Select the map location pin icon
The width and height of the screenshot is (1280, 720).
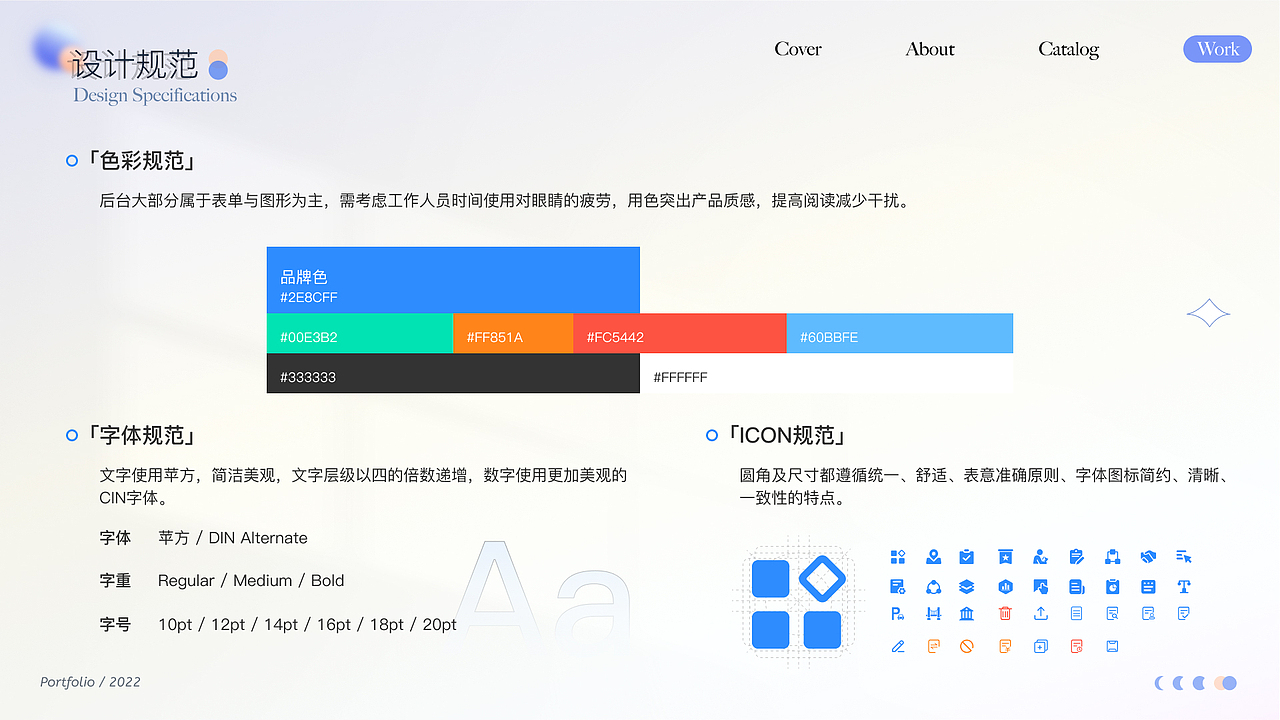[x=933, y=557]
